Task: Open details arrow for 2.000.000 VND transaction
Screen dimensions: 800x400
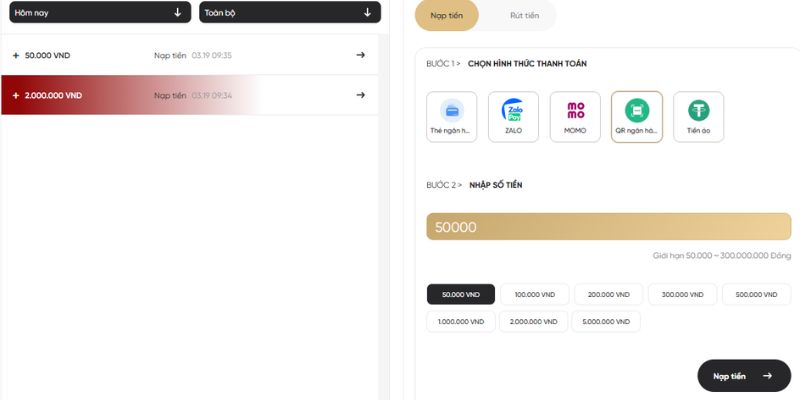Action: point(361,95)
